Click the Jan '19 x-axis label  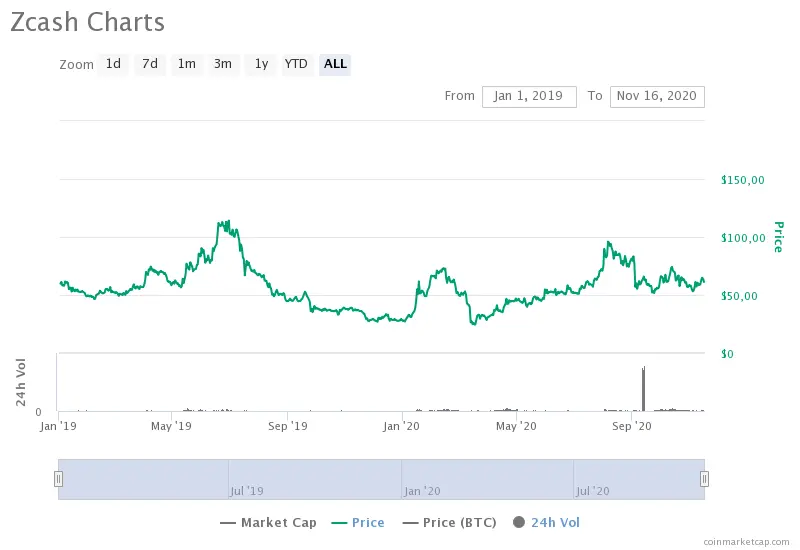click(x=58, y=426)
